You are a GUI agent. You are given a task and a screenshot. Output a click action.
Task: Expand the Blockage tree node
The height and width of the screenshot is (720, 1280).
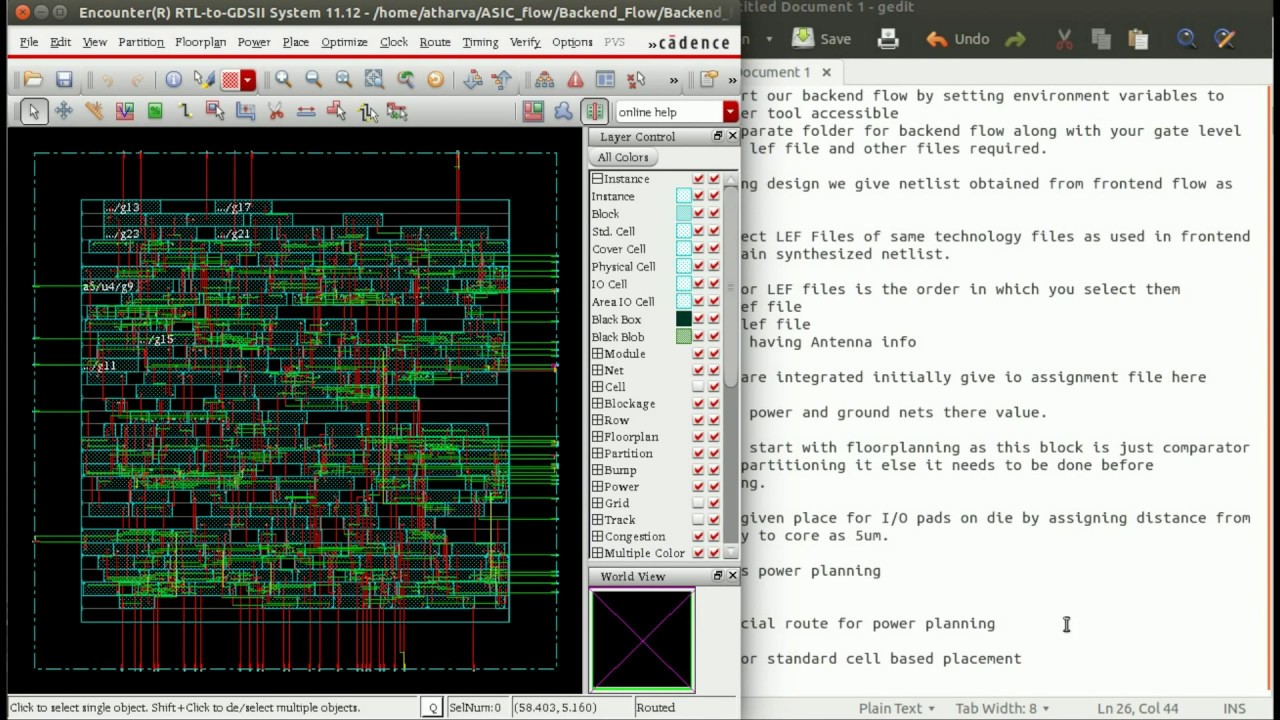(597, 404)
